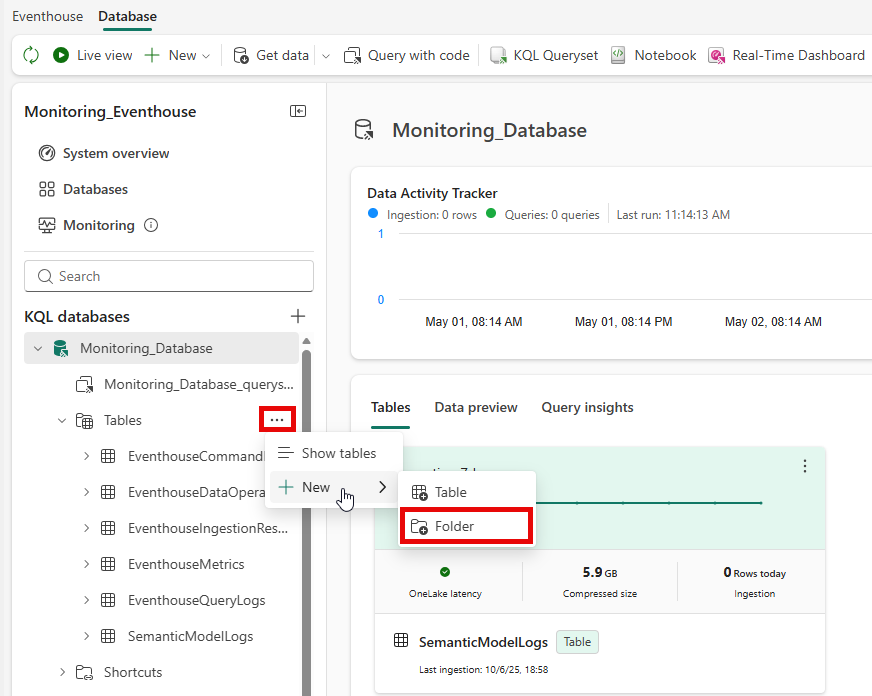Expand the EventhouseCommand table chevron
The image size is (872, 696).
86,456
